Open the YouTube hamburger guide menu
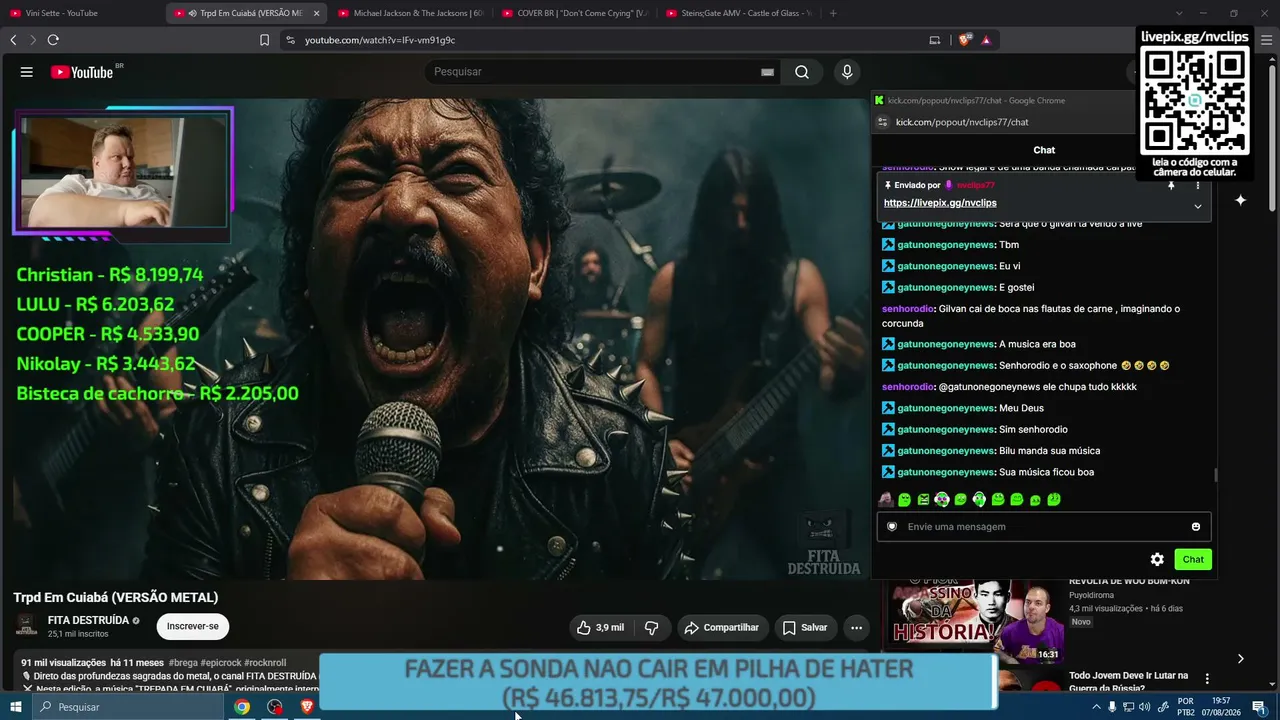This screenshot has width=1280, height=720. (27, 72)
